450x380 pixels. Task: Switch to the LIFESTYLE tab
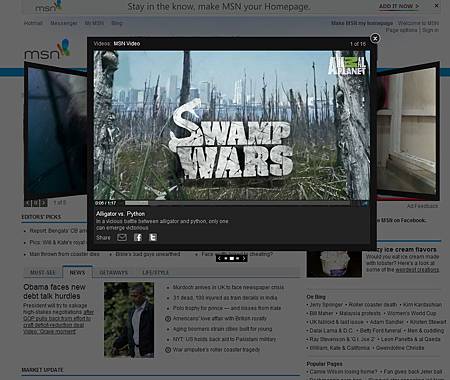click(x=155, y=272)
